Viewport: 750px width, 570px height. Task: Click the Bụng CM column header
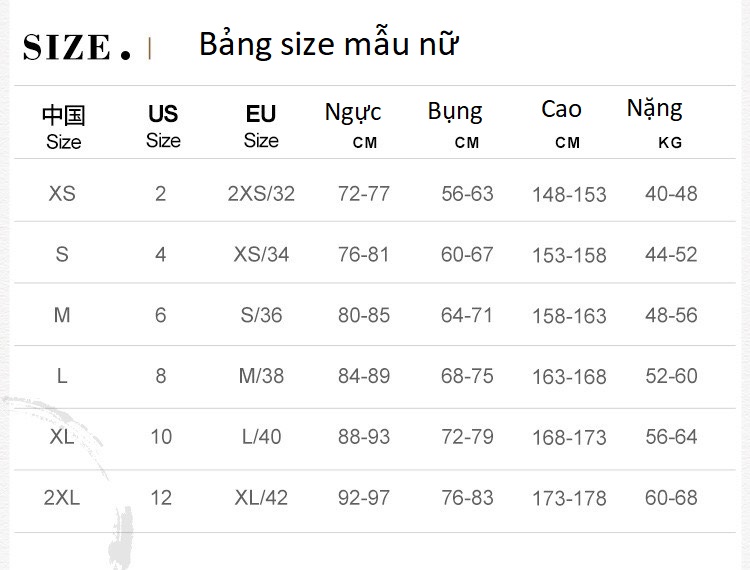[x=455, y=124]
